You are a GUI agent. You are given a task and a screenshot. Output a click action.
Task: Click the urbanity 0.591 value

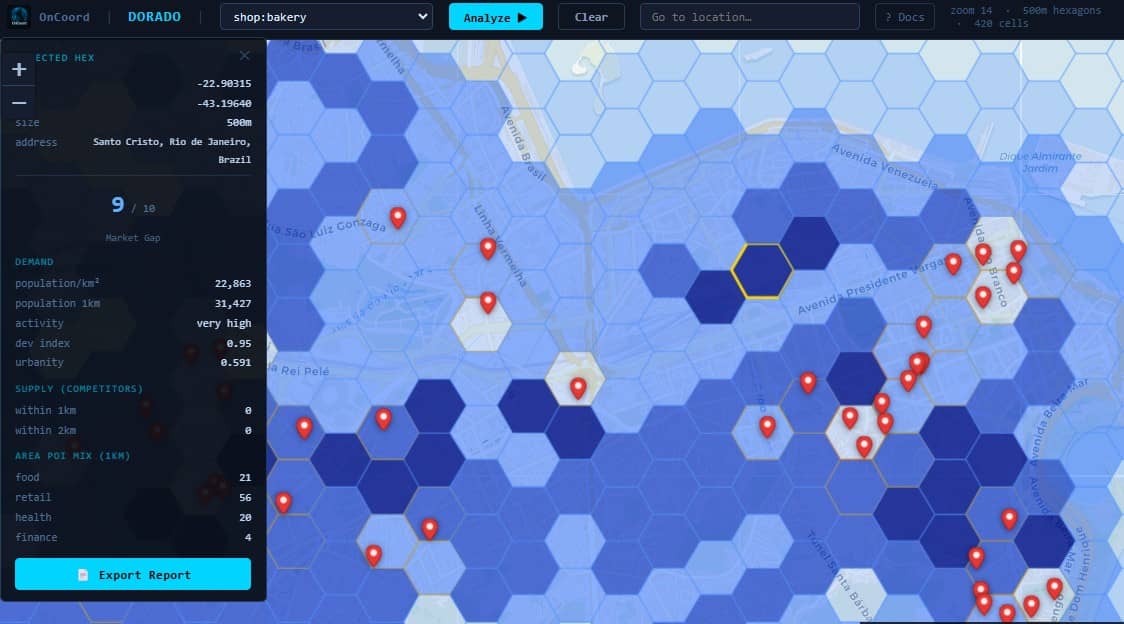pos(236,363)
